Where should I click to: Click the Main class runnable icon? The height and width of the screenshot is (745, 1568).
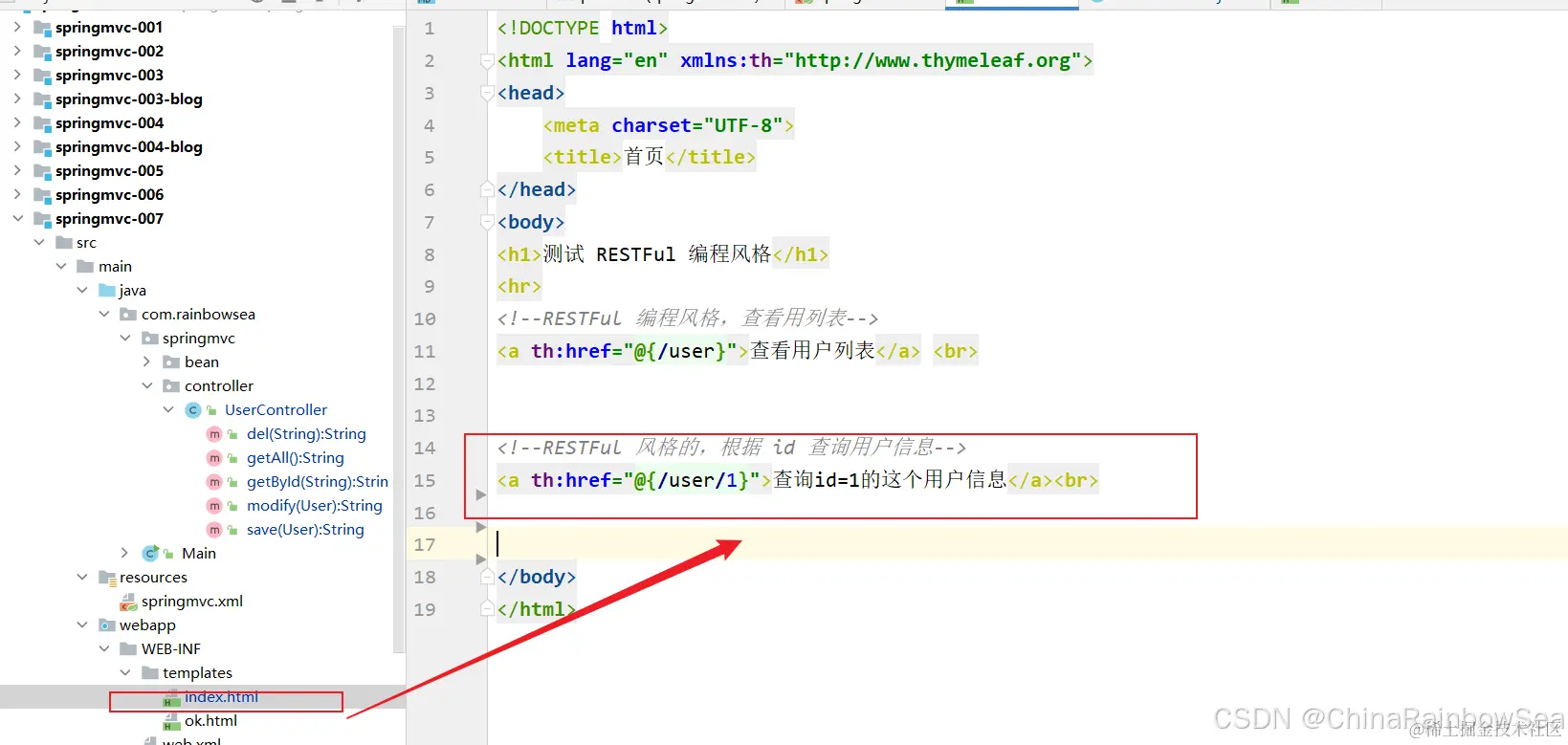(x=150, y=553)
